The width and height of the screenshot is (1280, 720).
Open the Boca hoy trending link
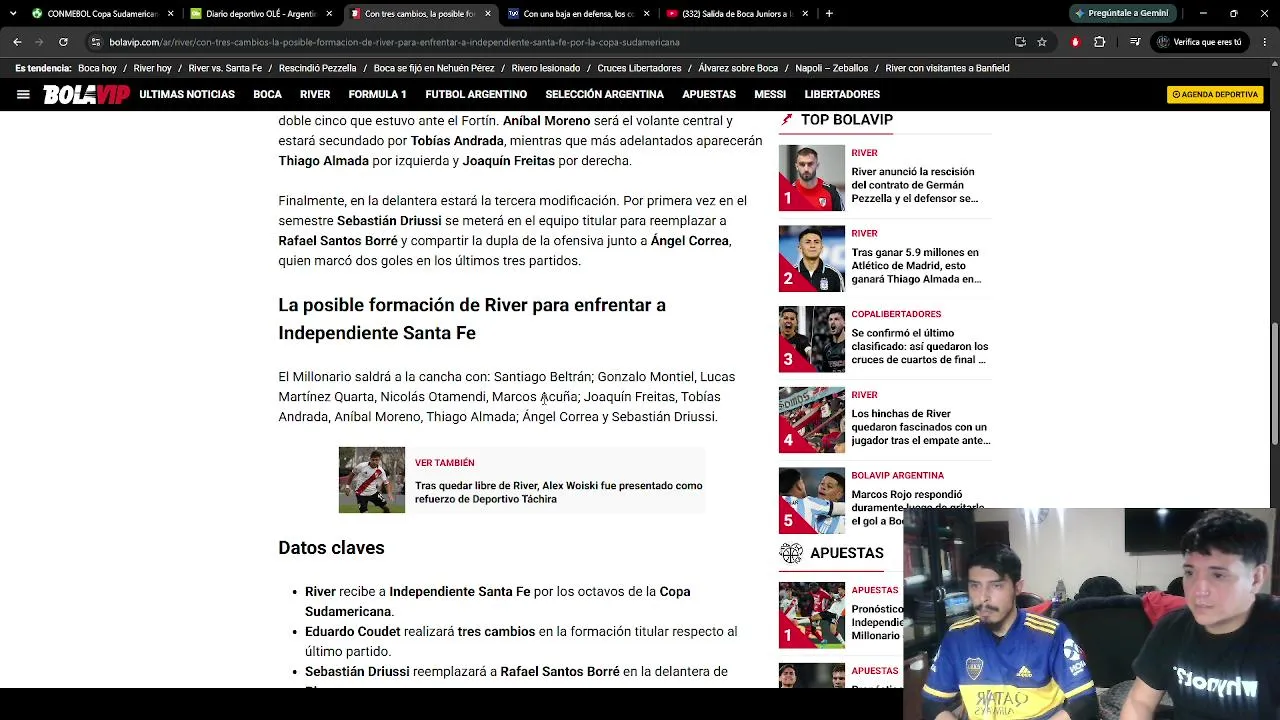click(x=97, y=68)
